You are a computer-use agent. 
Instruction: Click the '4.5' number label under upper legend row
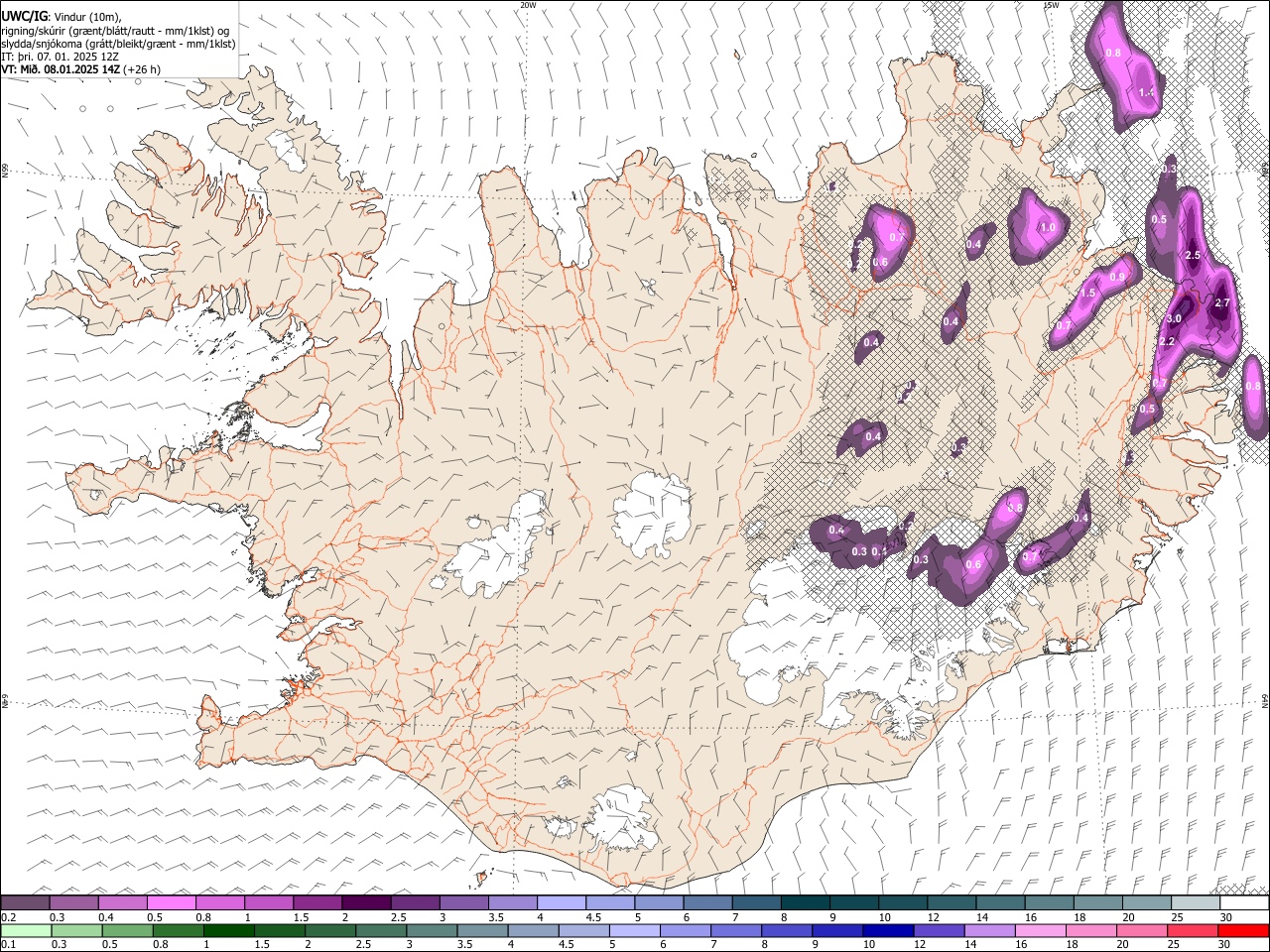click(593, 916)
